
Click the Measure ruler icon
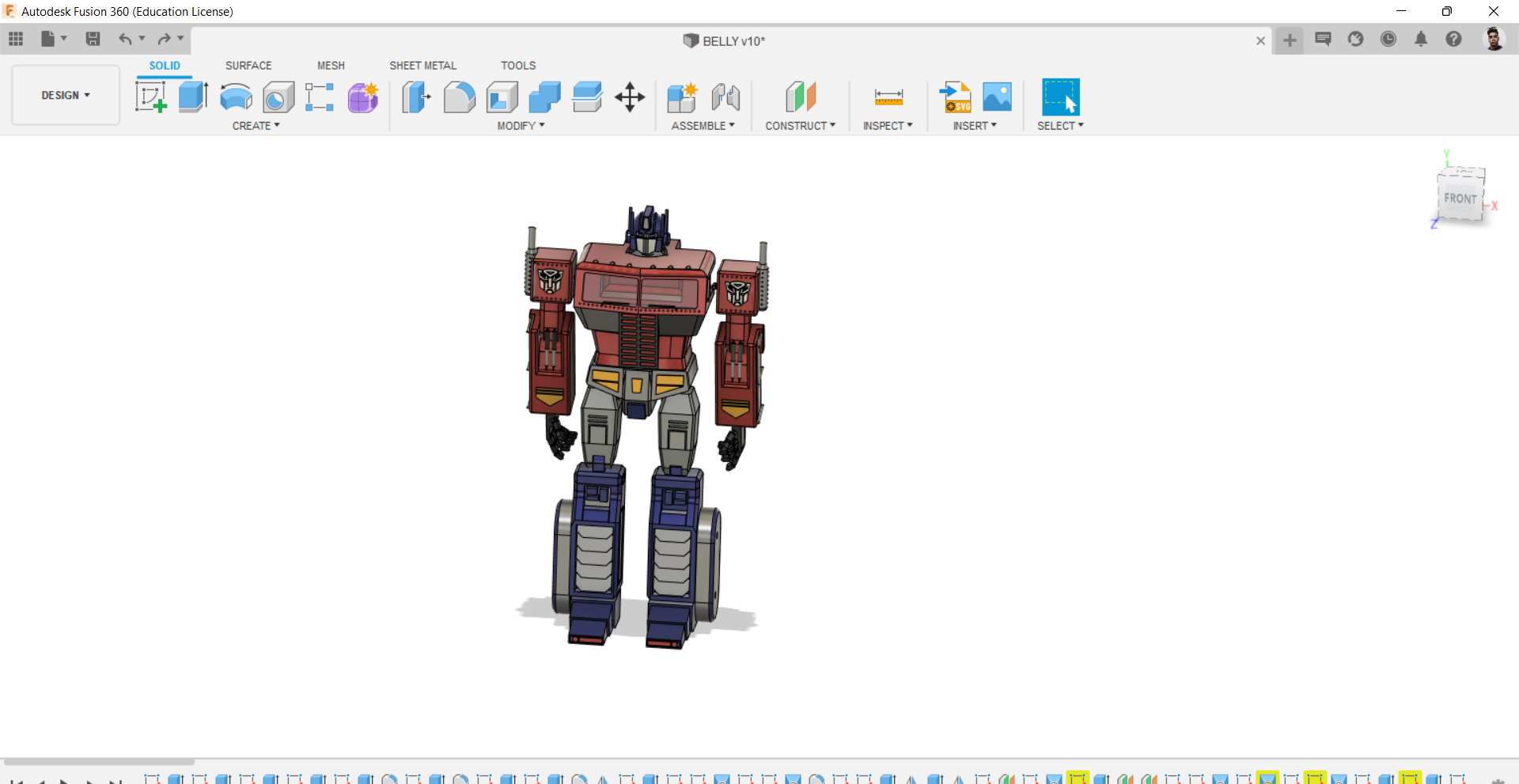[888, 97]
